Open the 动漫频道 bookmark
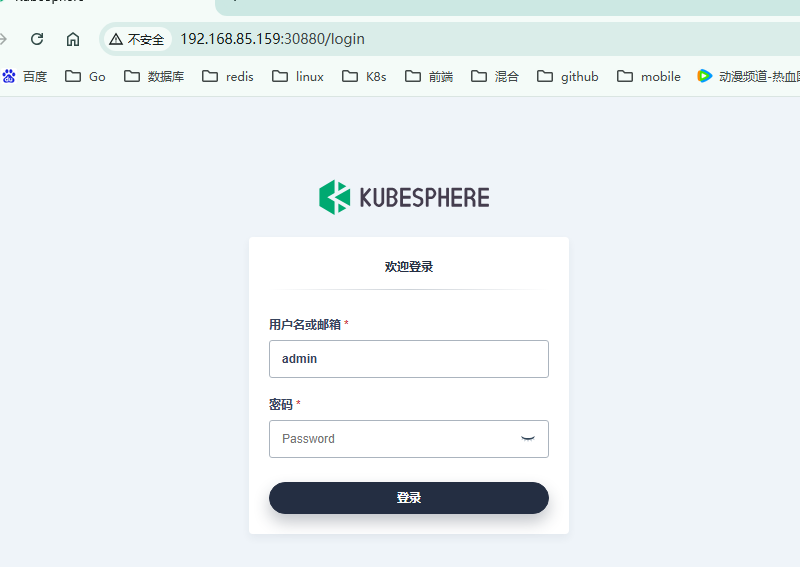This screenshot has width=800, height=567. tap(748, 77)
